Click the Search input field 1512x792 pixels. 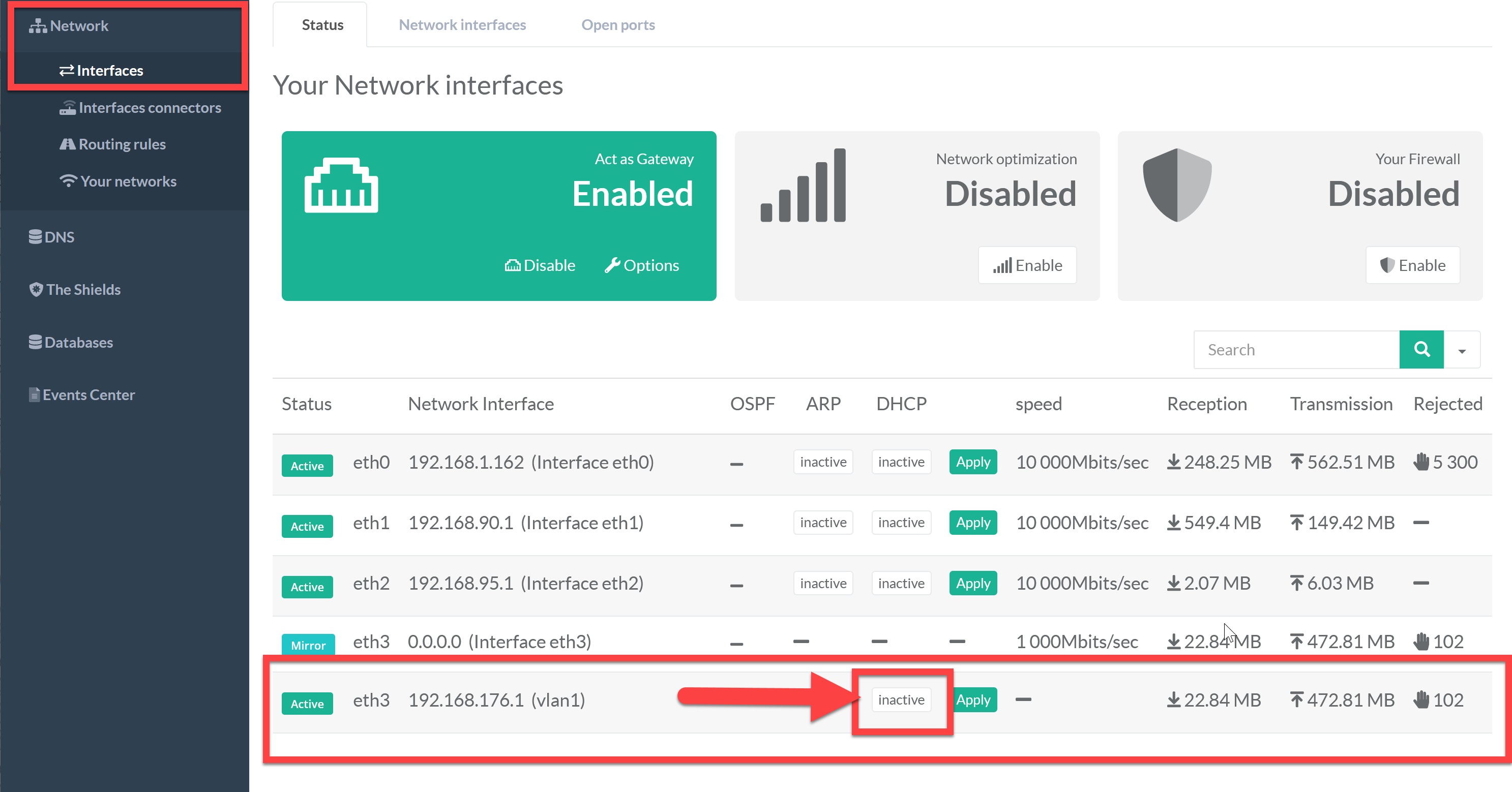pos(1296,350)
